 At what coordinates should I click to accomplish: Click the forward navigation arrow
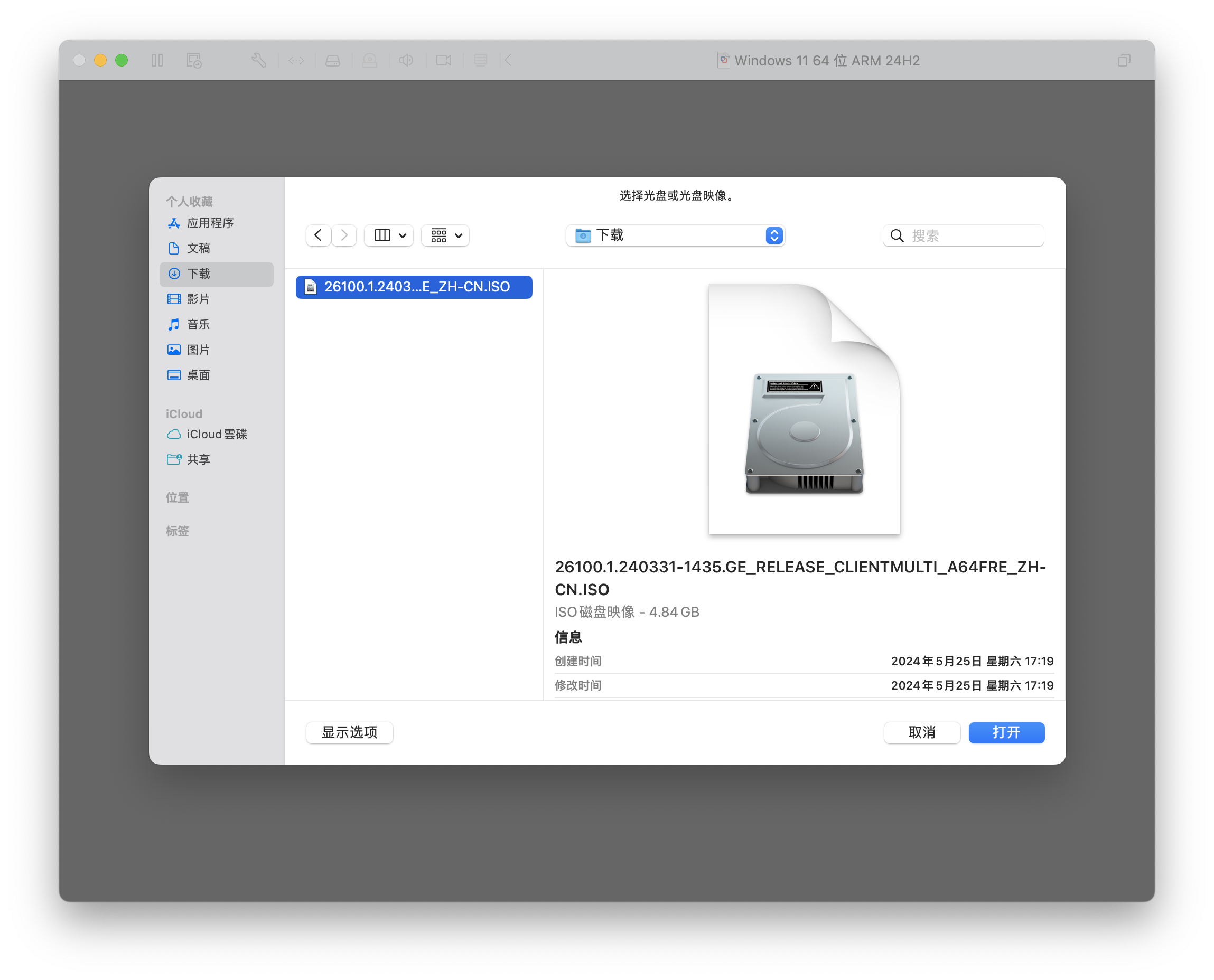pos(344,235)
